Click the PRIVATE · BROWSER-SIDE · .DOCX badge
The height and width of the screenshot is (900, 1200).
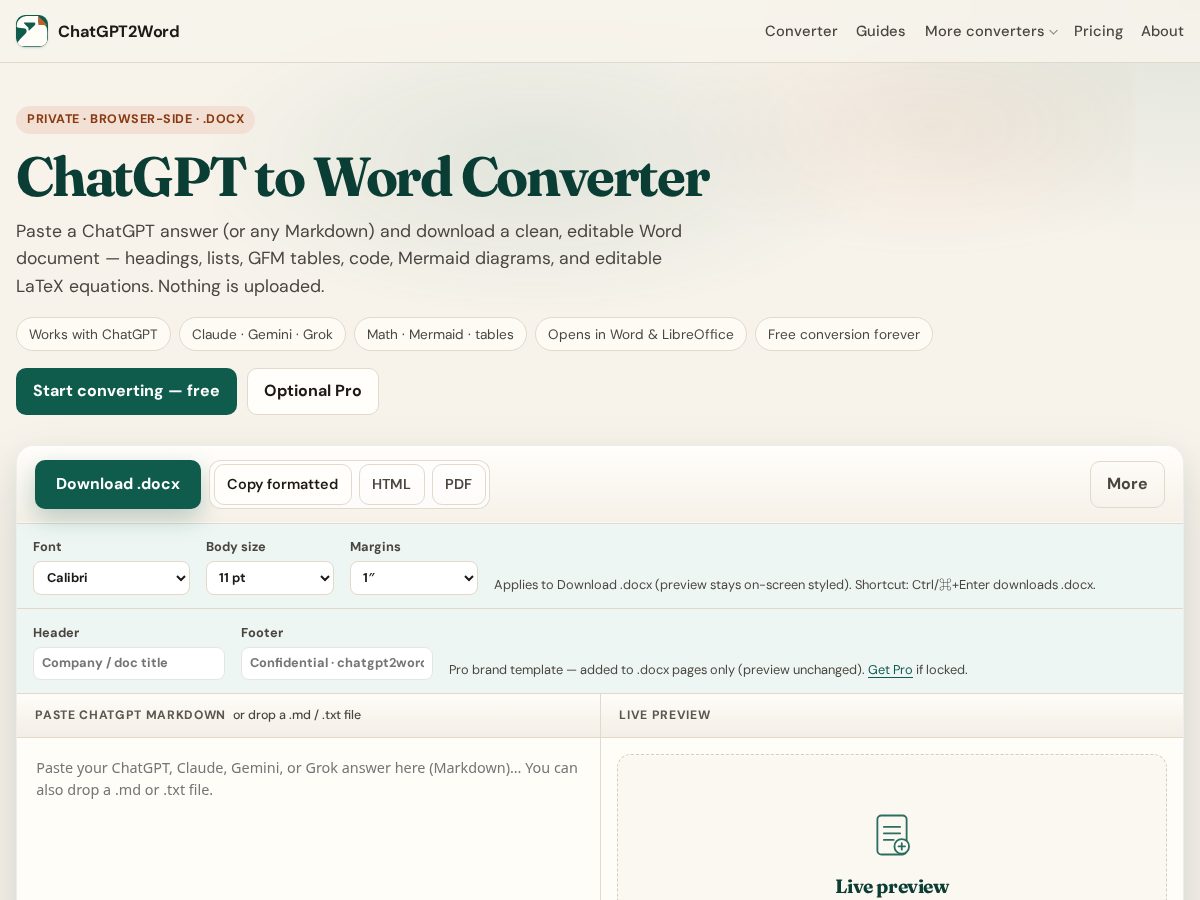tap(135, 119)
